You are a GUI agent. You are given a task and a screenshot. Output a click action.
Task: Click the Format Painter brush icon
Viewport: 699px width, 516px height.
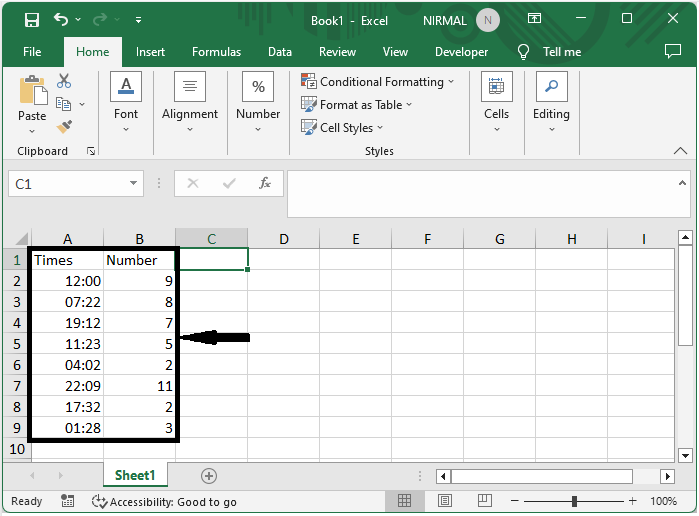click(64, 127)
